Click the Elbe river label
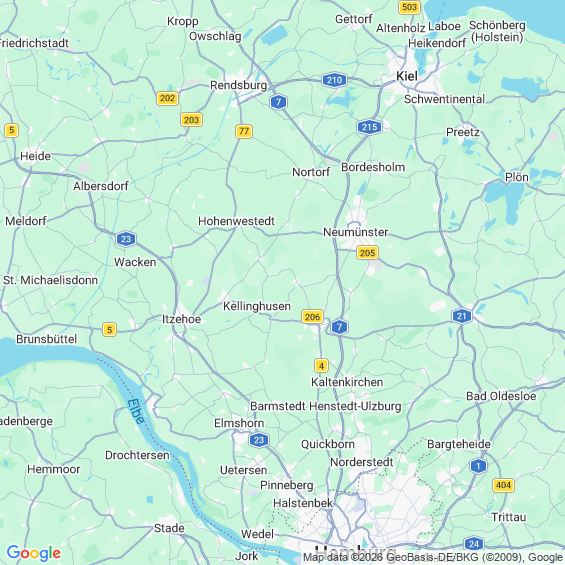The height and width of the screenshot is (565, 565). 137,411
